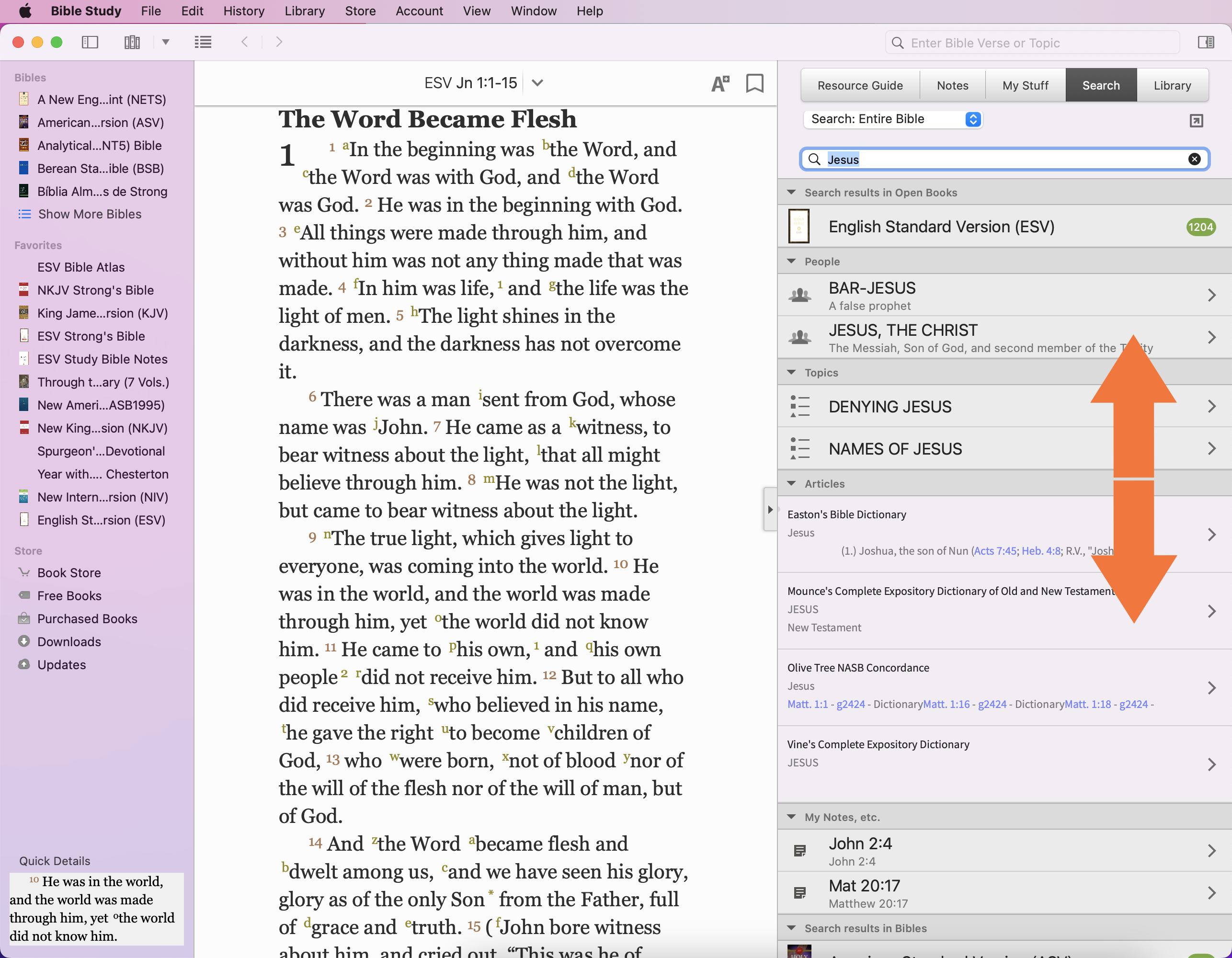Open the Library menu in menu bar
Screen dimensions: 1232x958
305,11
